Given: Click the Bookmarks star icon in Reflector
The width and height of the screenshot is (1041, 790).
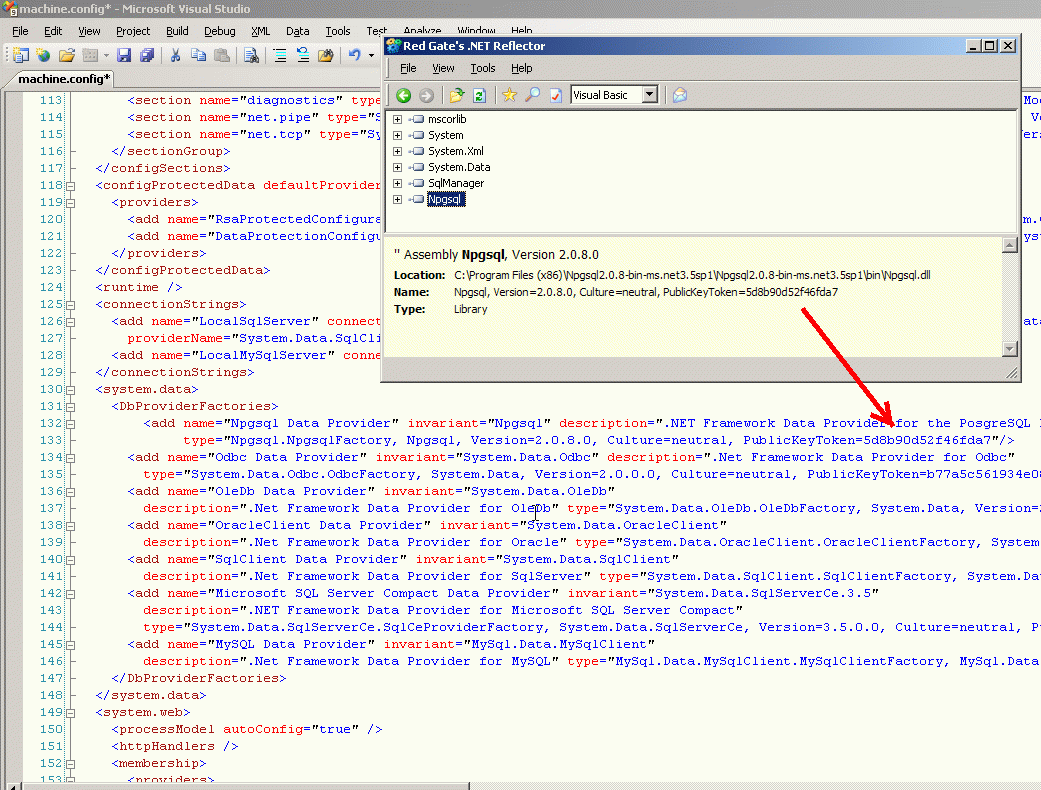Looking at the screenshot, I should pyautogui.click(x=509, y=95).
